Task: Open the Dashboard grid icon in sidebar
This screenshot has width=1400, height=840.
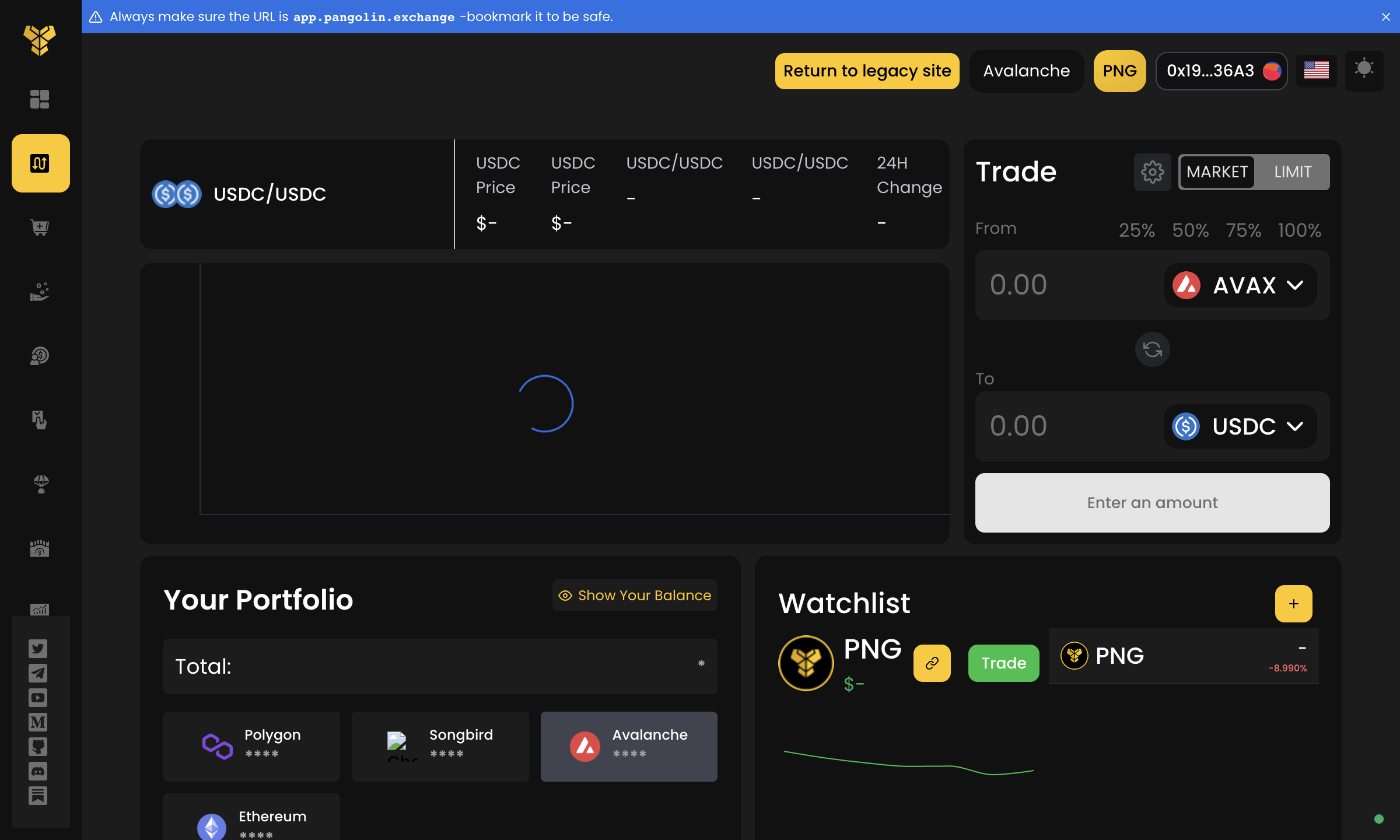Action: (x=40, y=99)
